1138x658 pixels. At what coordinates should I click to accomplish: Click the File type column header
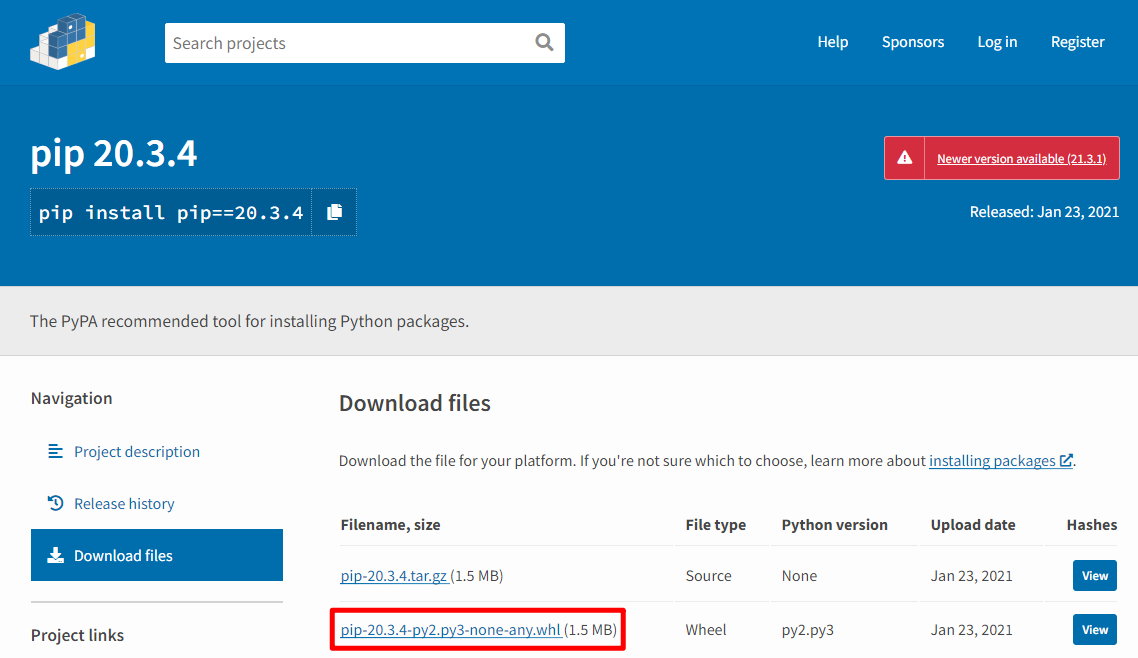(716, 525)
